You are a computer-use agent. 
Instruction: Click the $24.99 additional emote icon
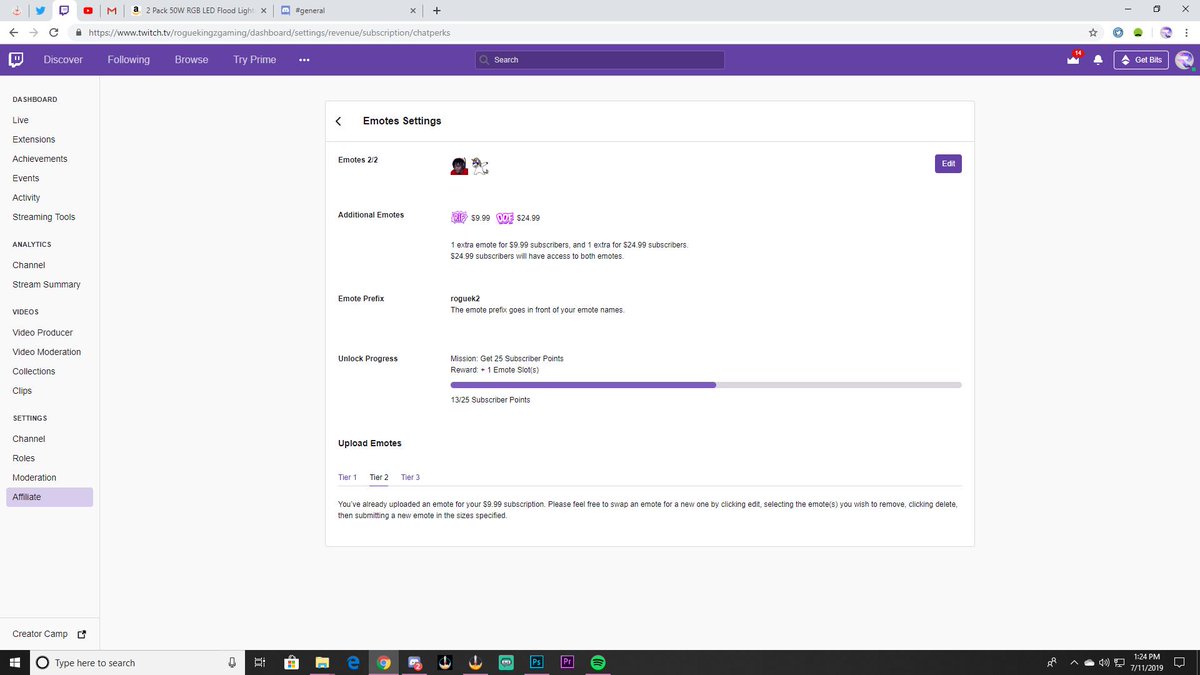pos(505,217)
